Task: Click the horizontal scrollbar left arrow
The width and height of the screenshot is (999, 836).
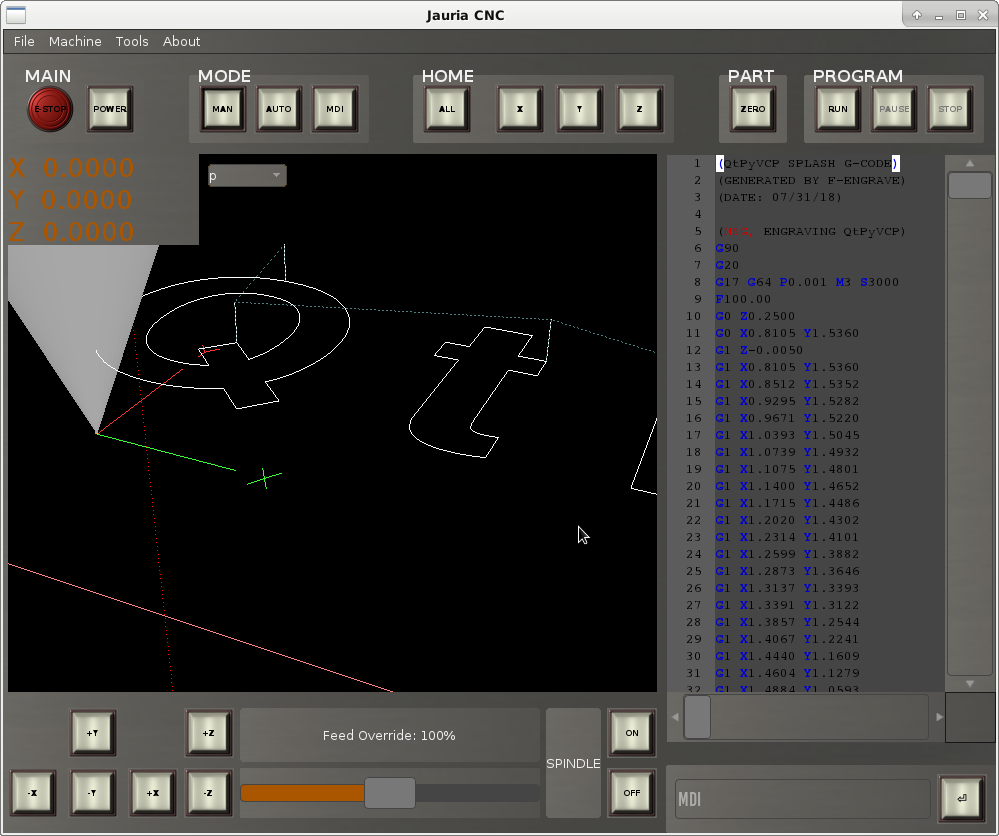Action: coord(675,717)
